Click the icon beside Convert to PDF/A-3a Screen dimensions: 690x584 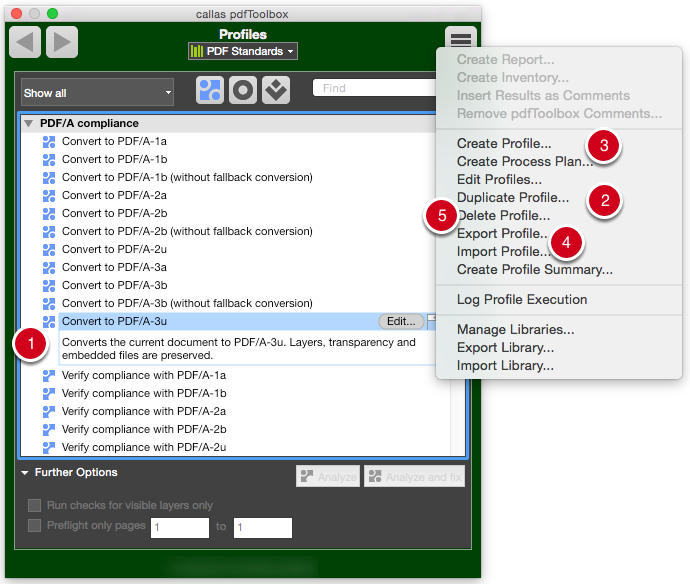[49, 268]
